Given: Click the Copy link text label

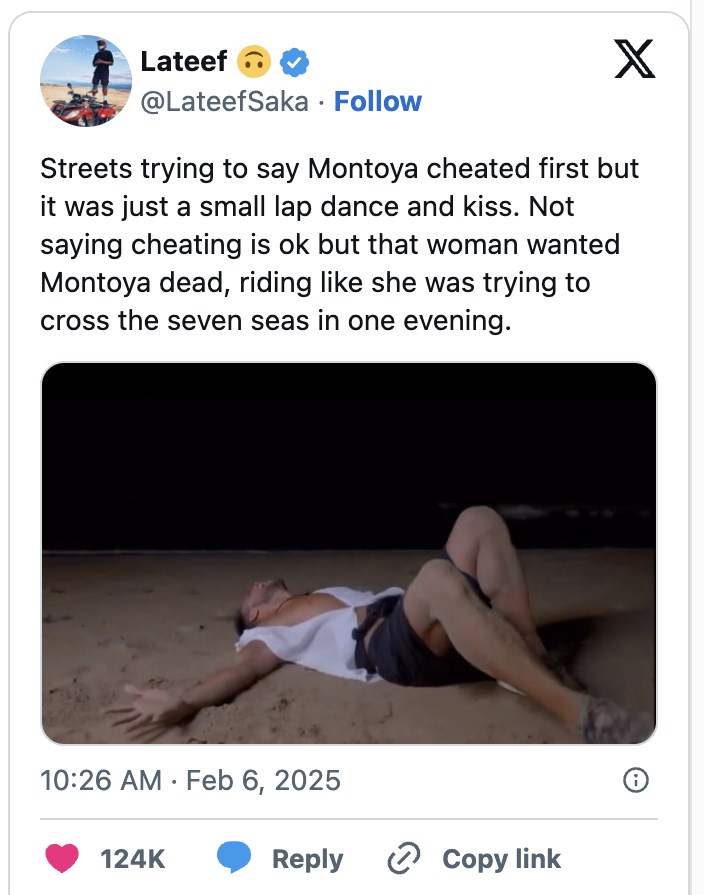Looking at the screenshot, I should tap(500, 858).
